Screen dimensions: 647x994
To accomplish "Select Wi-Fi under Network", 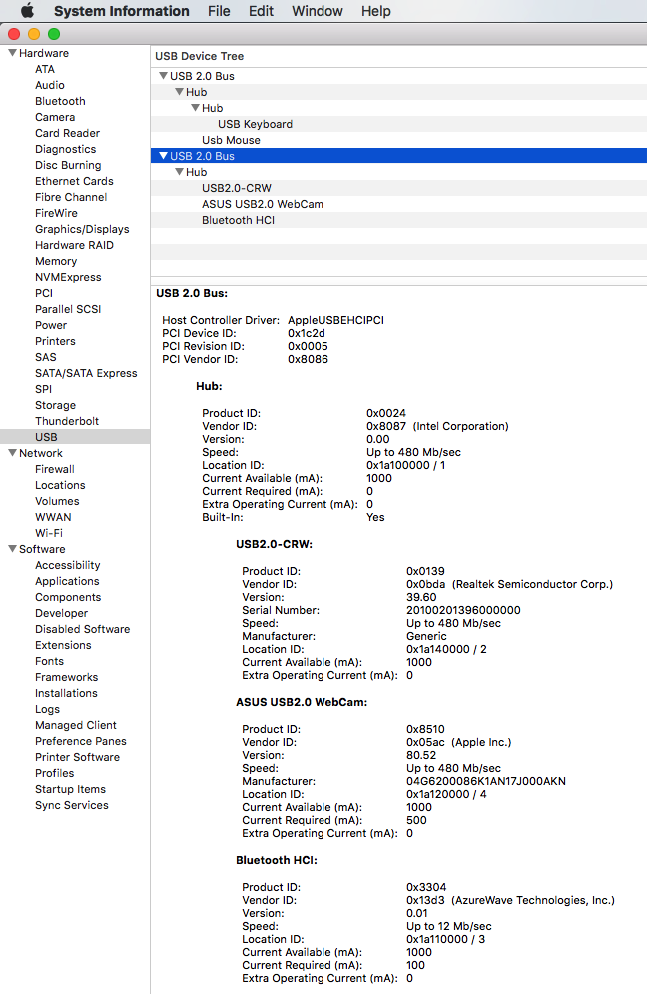I will pyautogui.click(x=49, y=533).
